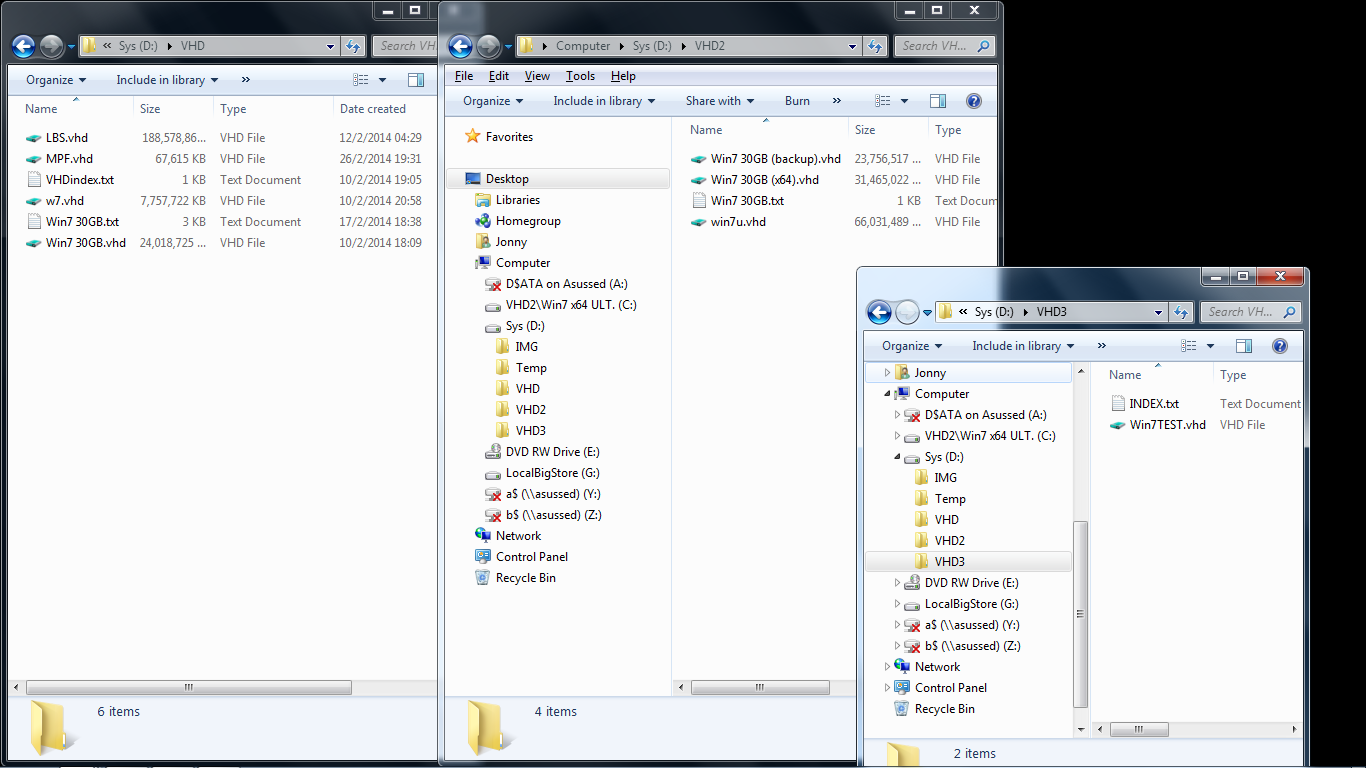
Task: Open the Share with dropdown
Action: point(720,101)
